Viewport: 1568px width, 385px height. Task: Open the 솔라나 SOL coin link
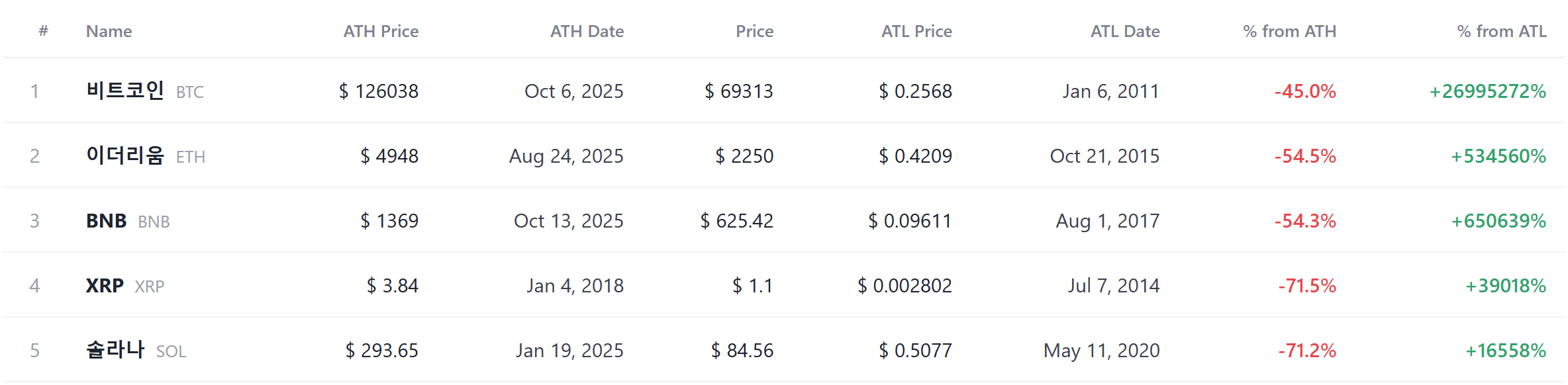[x=136, y=350]
